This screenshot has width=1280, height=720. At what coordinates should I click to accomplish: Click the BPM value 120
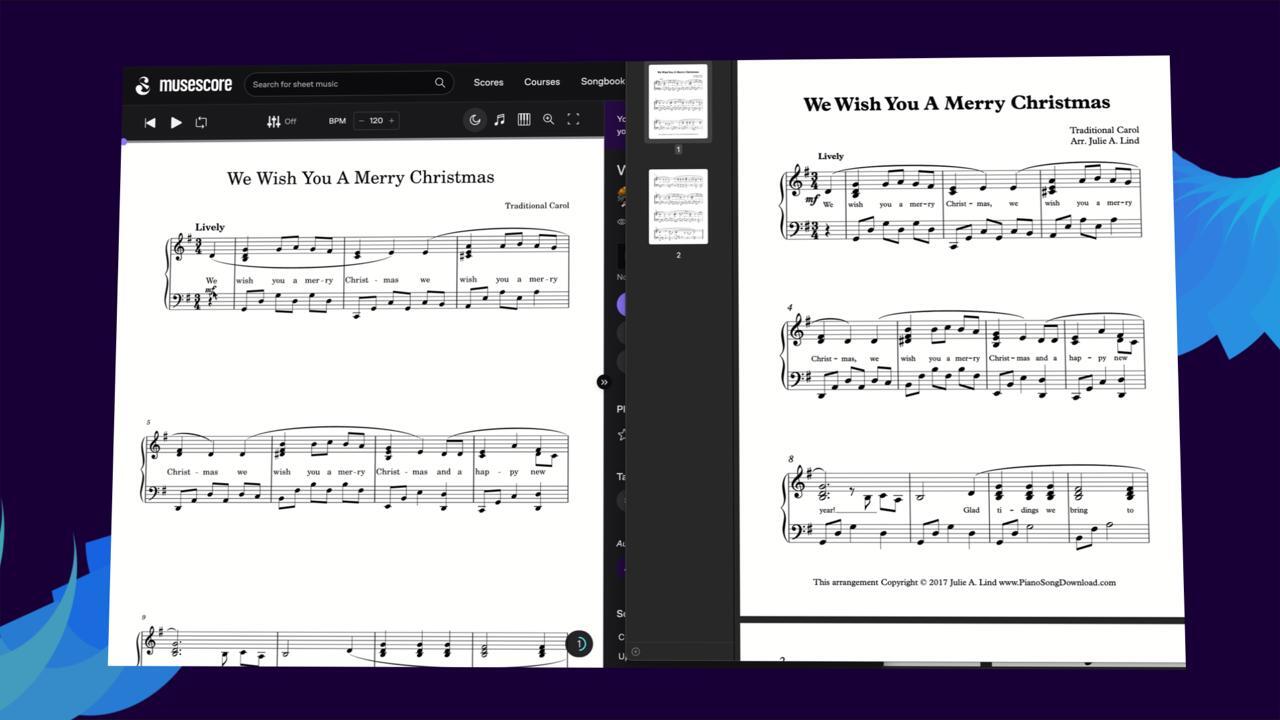[x=376, y=121]
